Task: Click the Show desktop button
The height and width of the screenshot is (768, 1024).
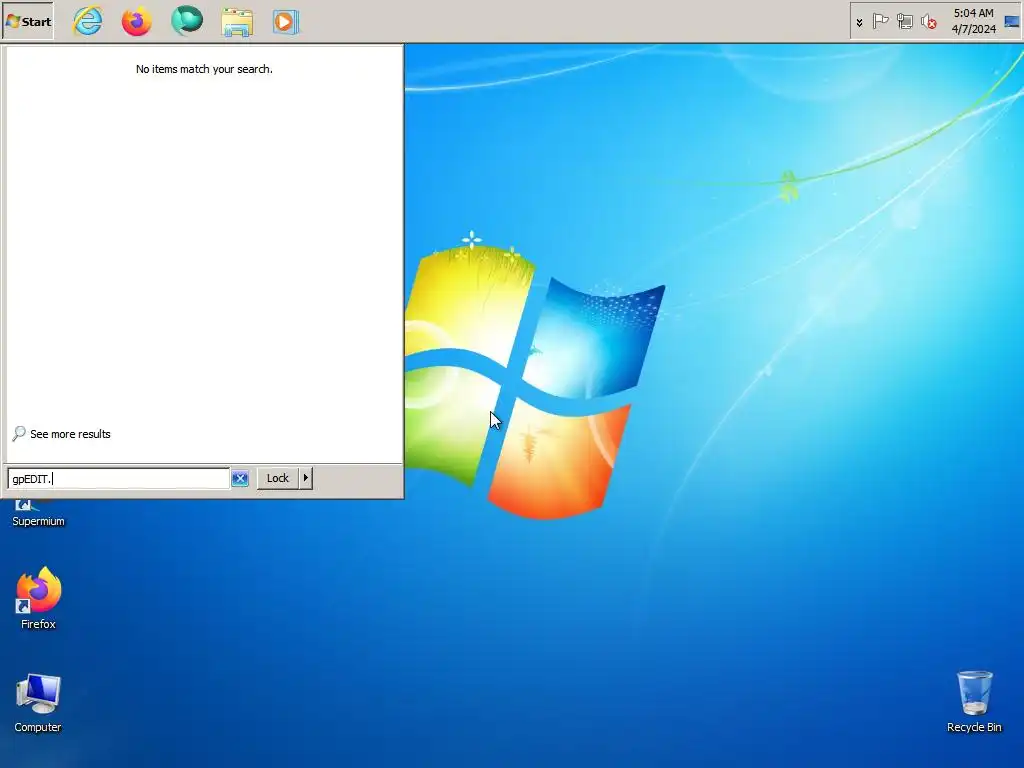Action: (x=1012, y=22)
